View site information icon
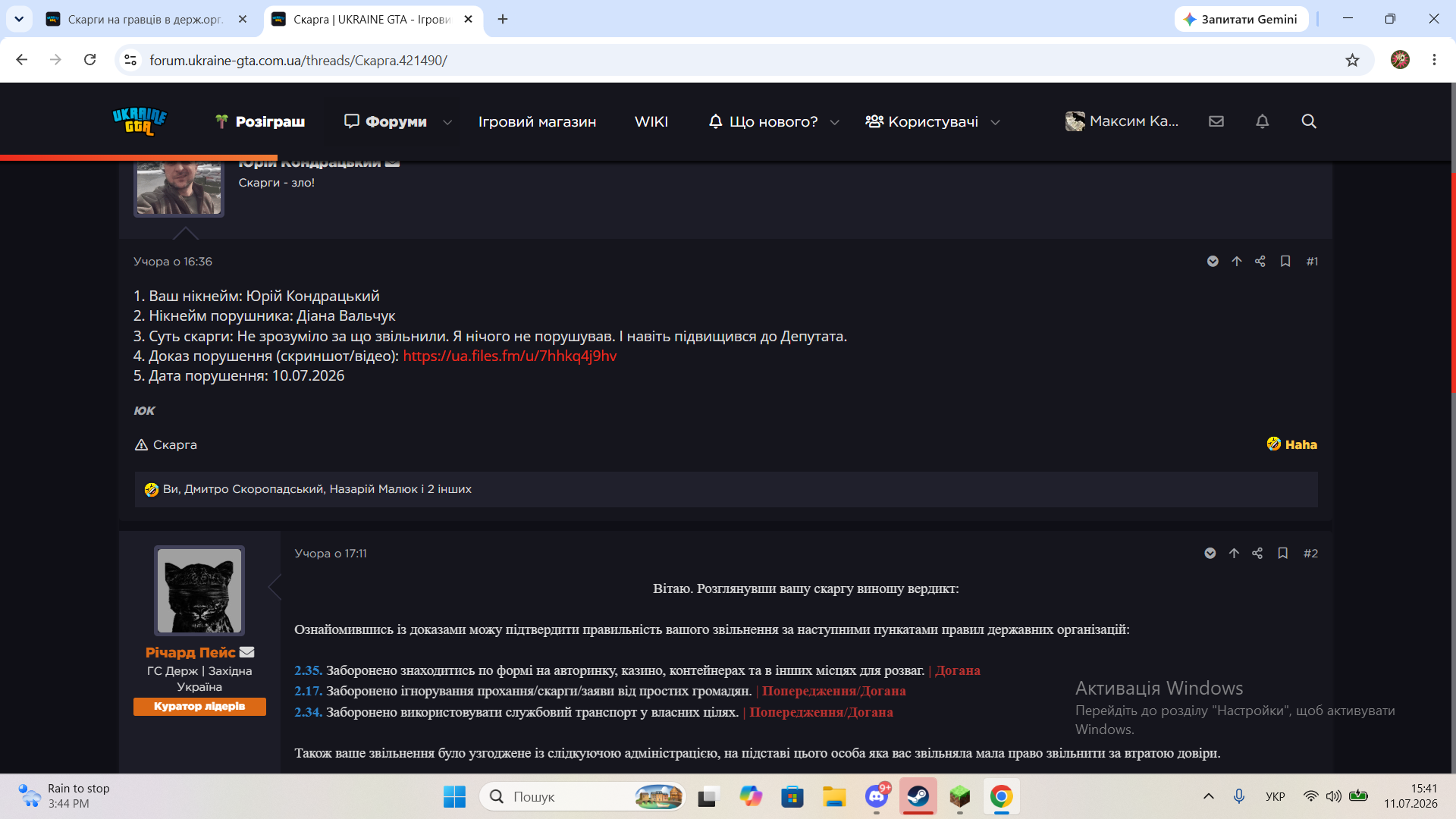1456x819 pixels. pyautogui.click(x=130, y=60)
